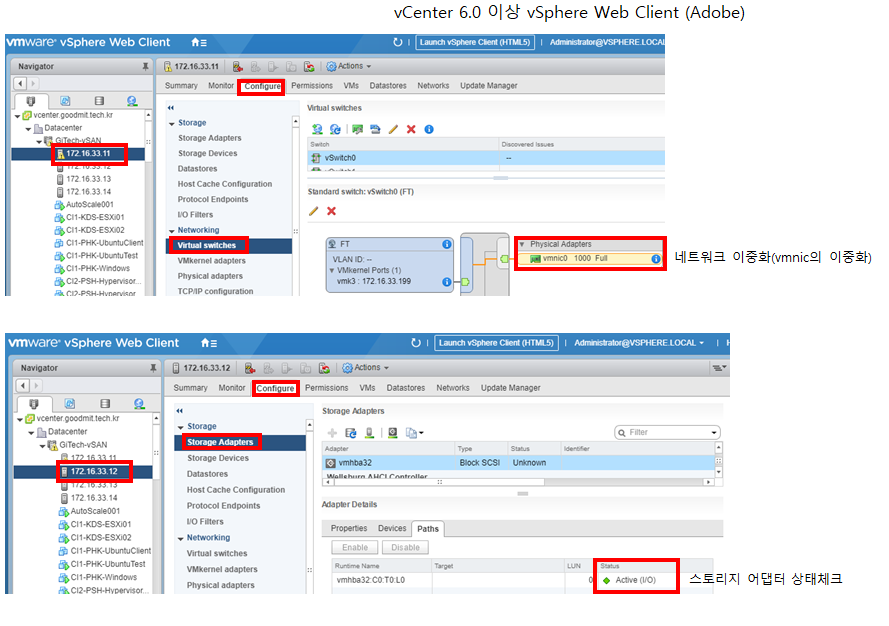
Task: Show vmk3 VMkernel port info icon
Action: [x=447, y=282]
